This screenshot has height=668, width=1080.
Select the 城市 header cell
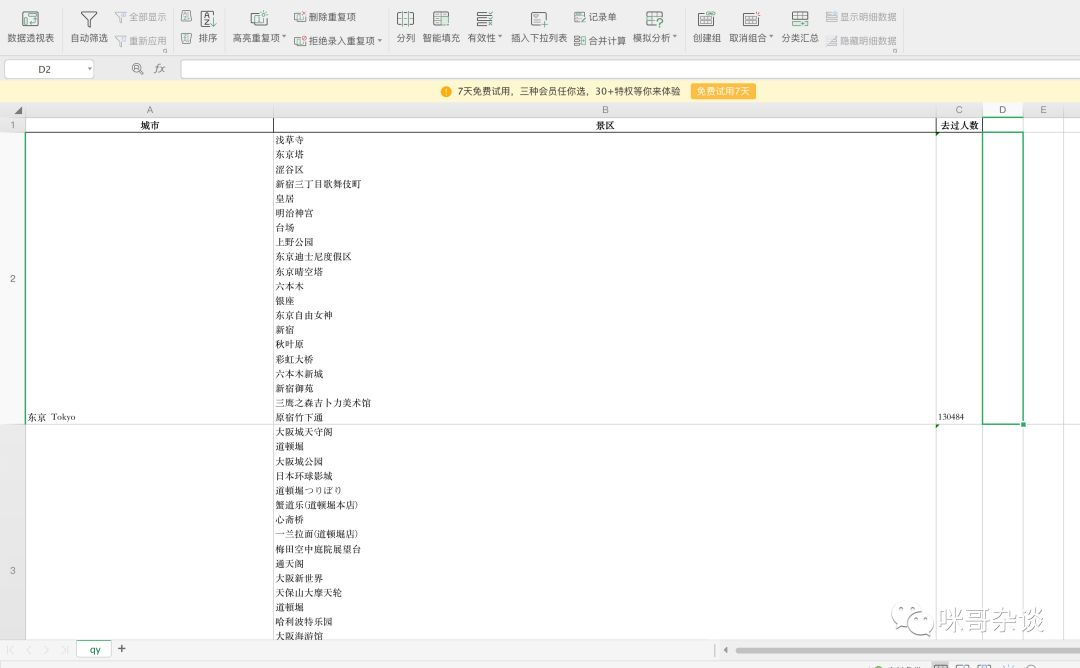[x=149, y=125]
